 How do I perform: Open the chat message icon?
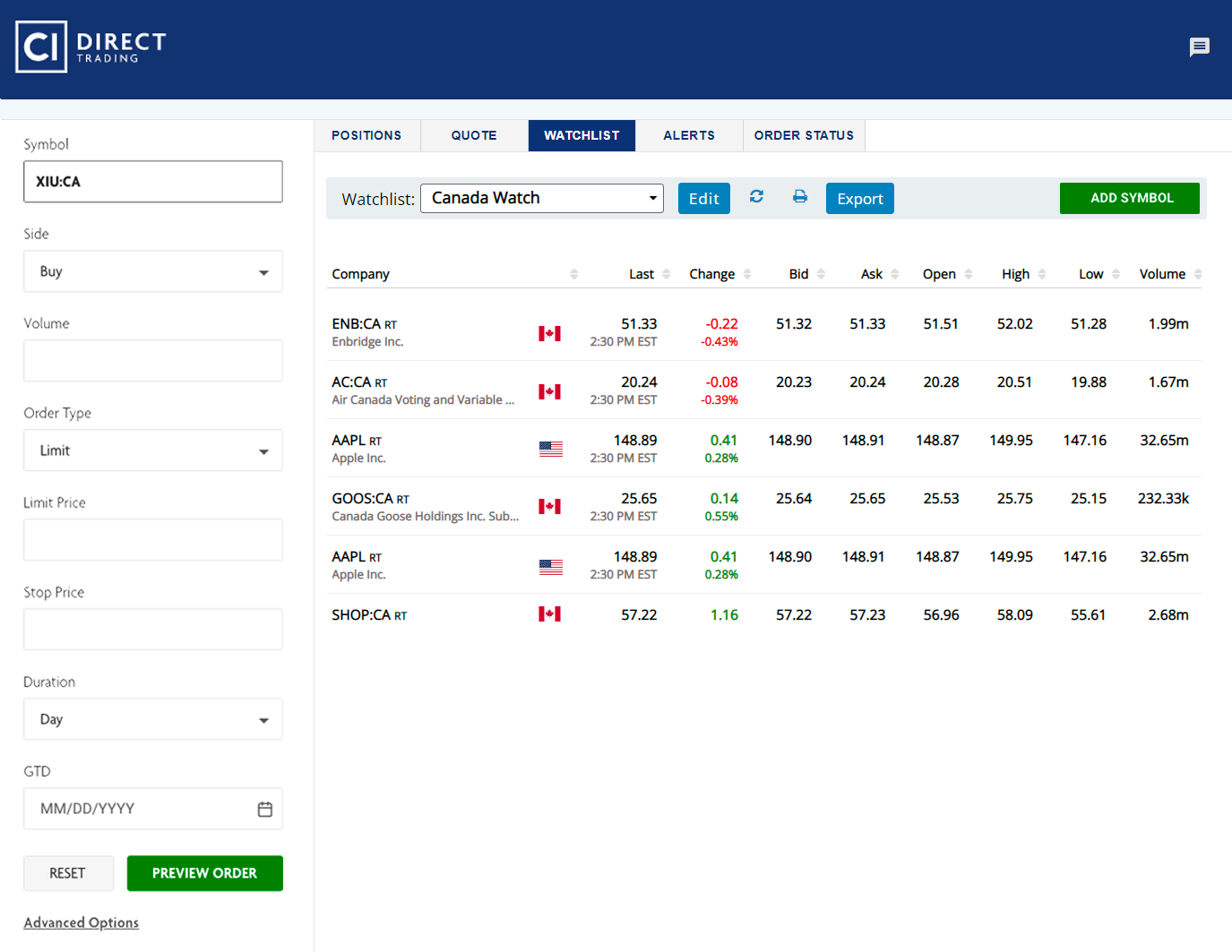click(1199, 47)
